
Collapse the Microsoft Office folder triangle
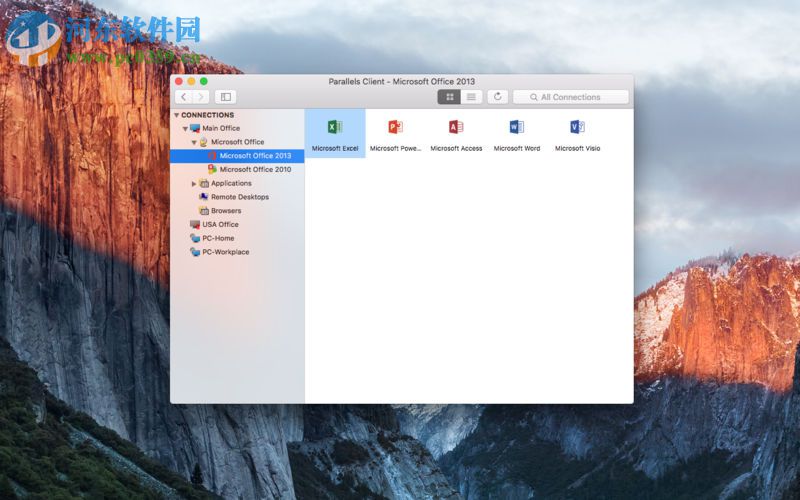(x=194, y=142)
